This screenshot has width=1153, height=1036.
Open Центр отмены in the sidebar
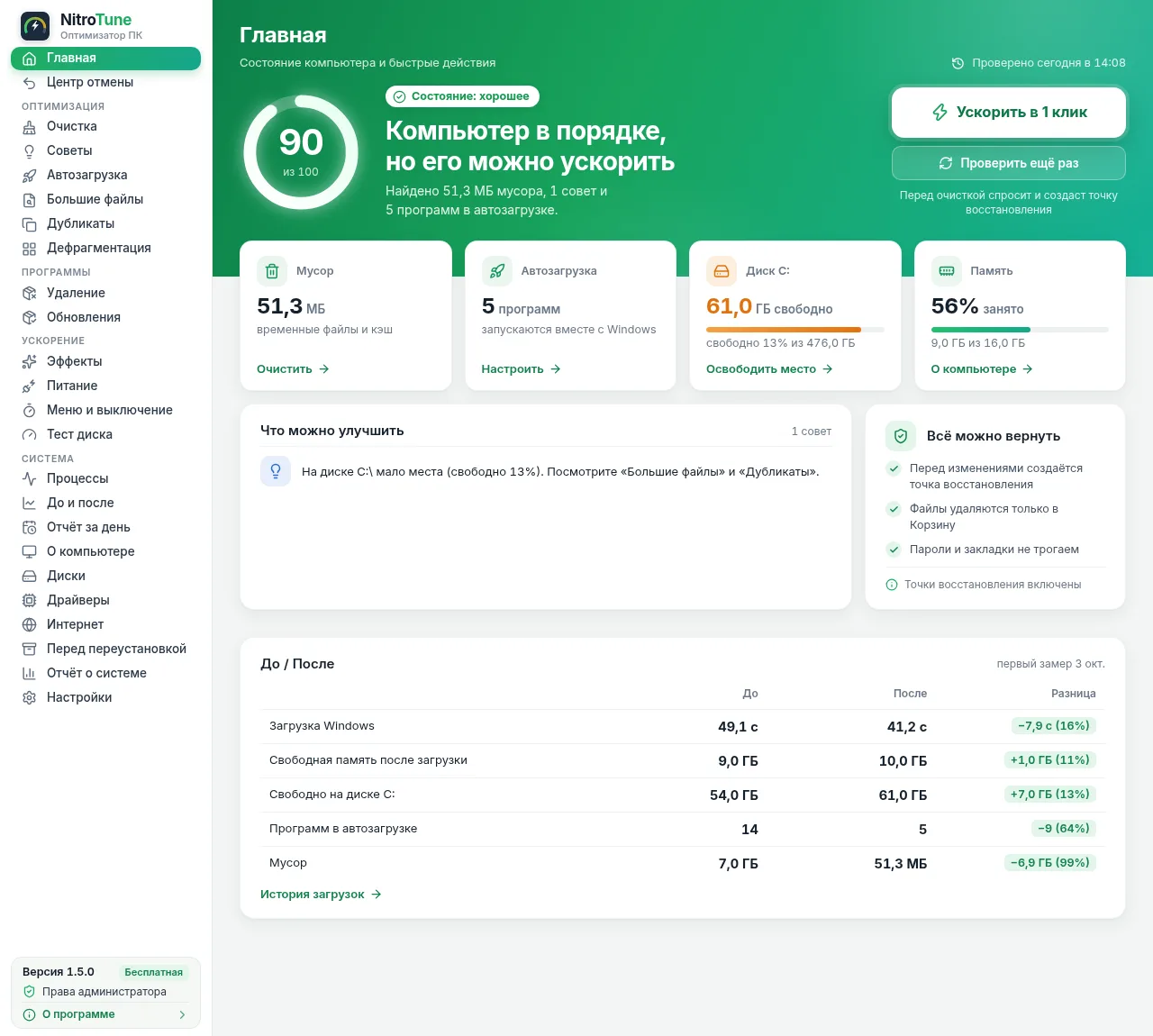click(105, 83)
